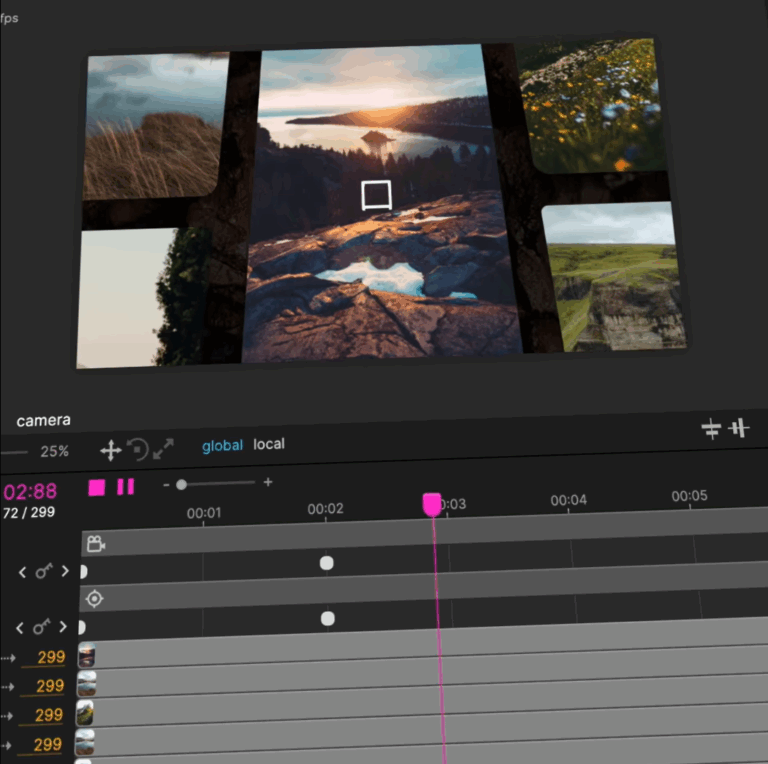Add keyframe on camera track

click(x=44, y=571)
